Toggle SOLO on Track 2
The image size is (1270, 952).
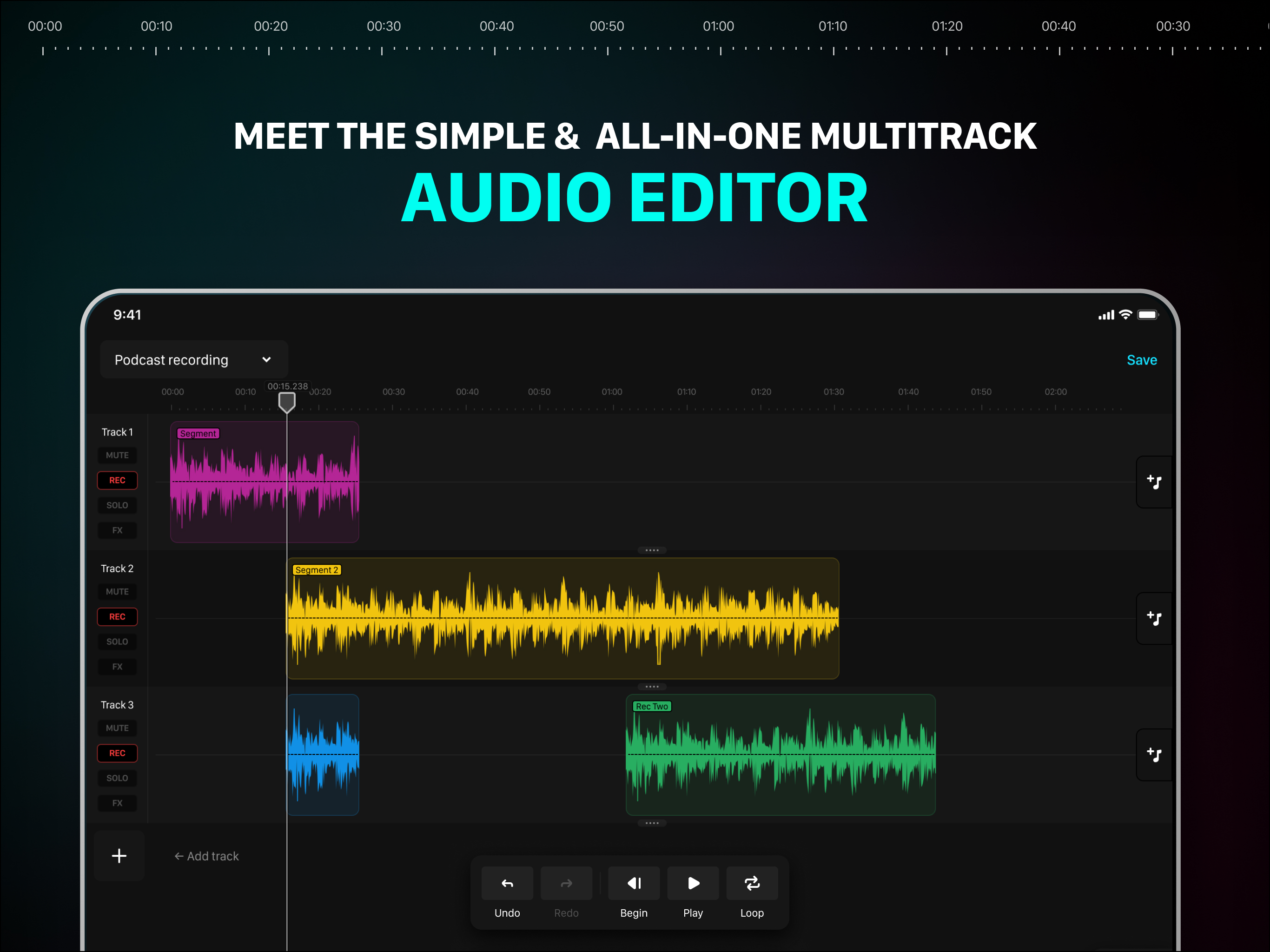117,642
